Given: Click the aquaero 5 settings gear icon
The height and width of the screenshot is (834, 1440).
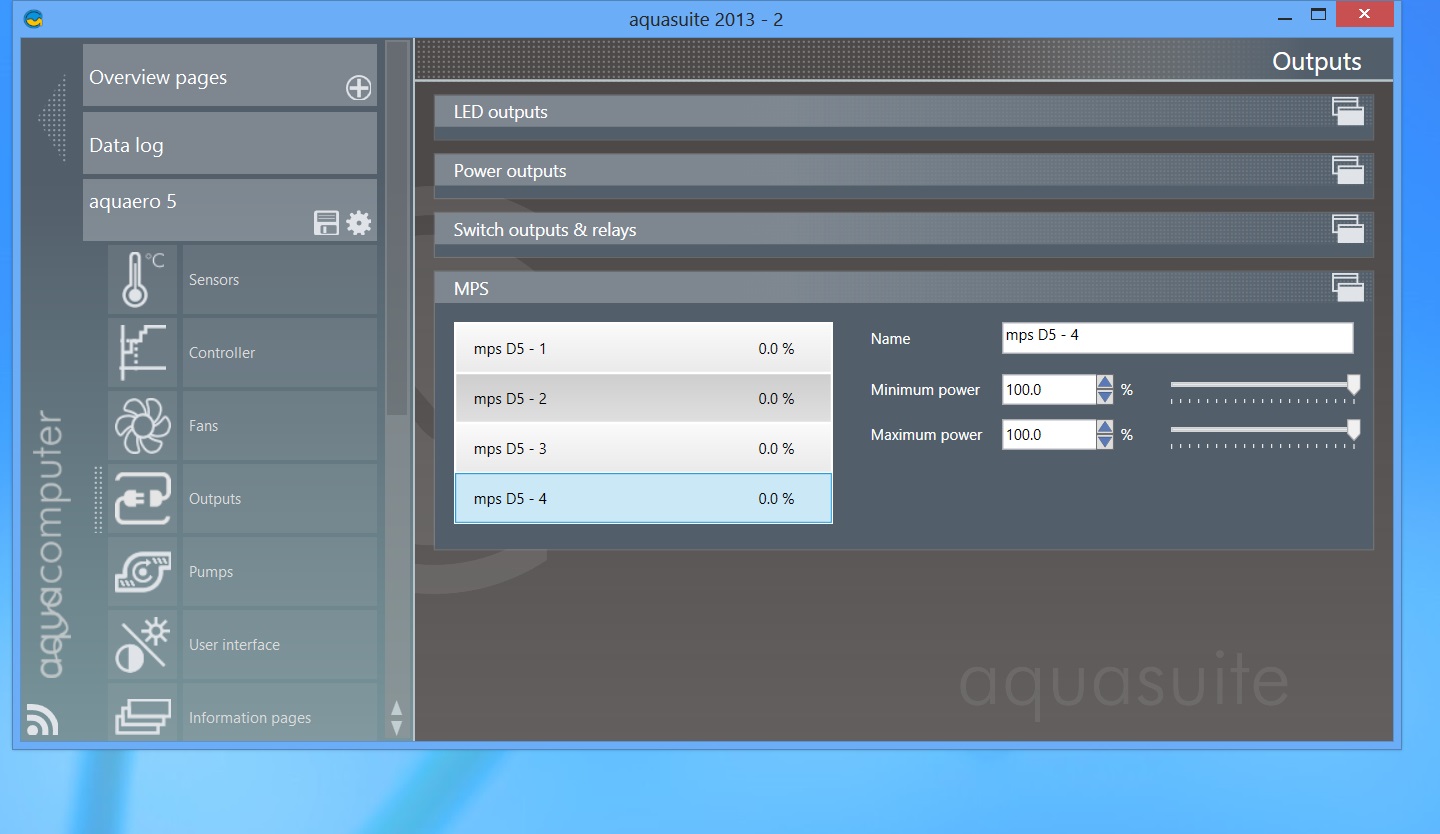Looking at the screenshot, I should (x=359, y=223).
